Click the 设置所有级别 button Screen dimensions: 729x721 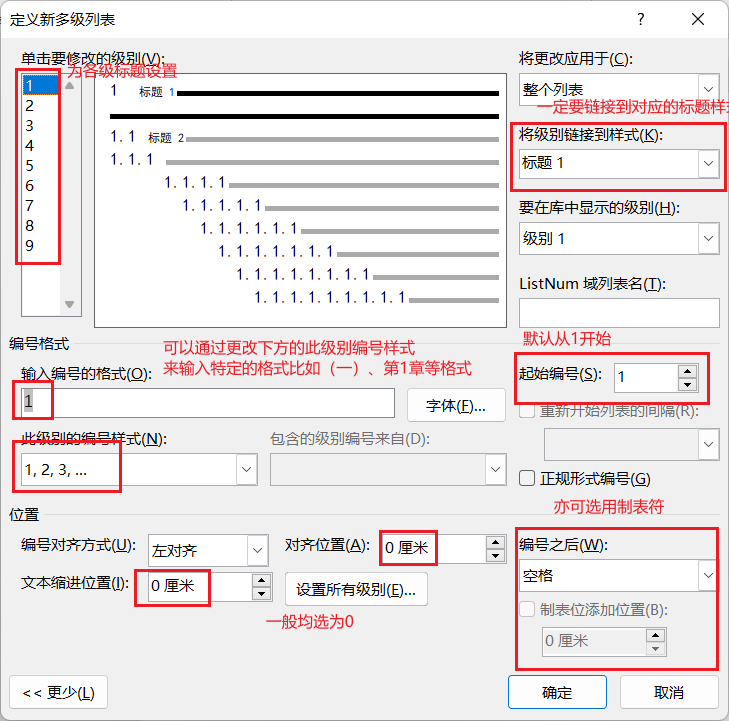(x=356, y=589)
